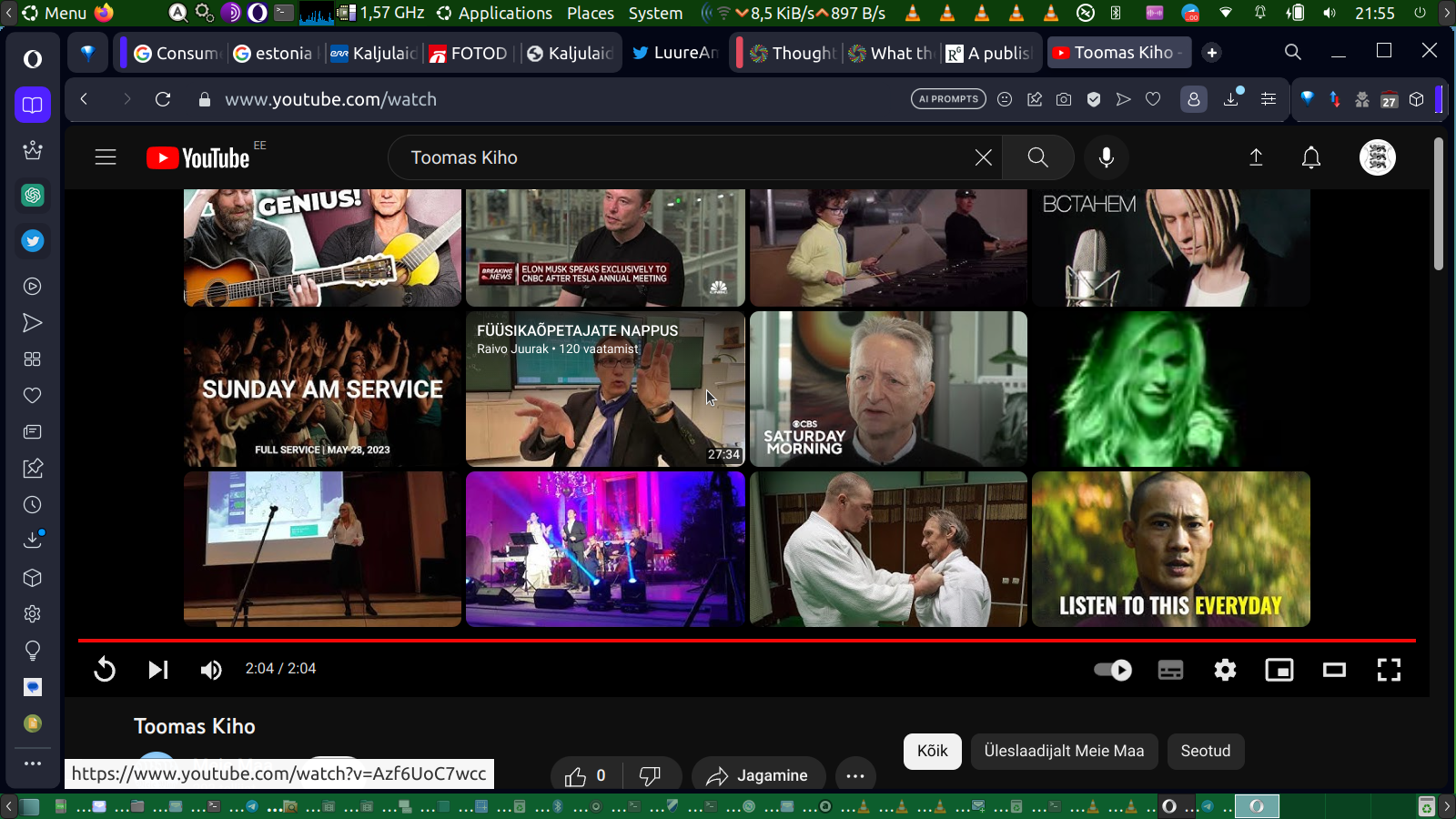Clear the search box text
Image resolution: width=1456 pixels, height=819 pixels.
click(x=983, y=157)
